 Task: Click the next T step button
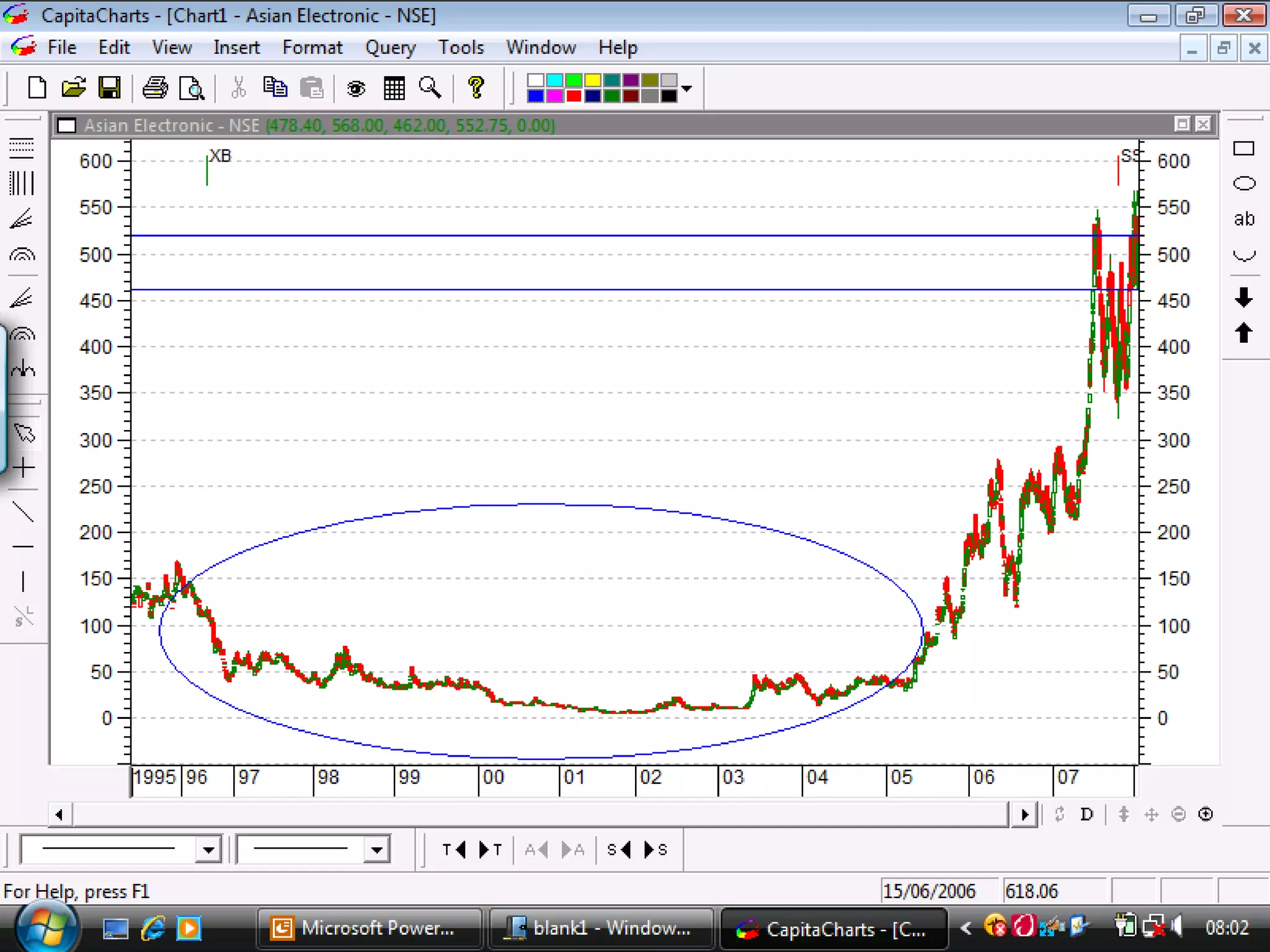490,850
